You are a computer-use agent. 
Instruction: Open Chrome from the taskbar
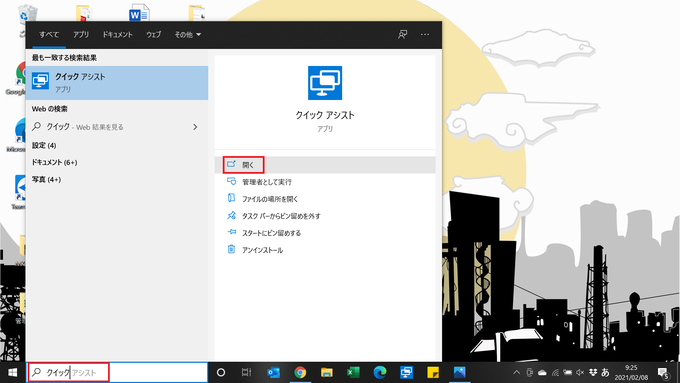click(x=300, y=372)
